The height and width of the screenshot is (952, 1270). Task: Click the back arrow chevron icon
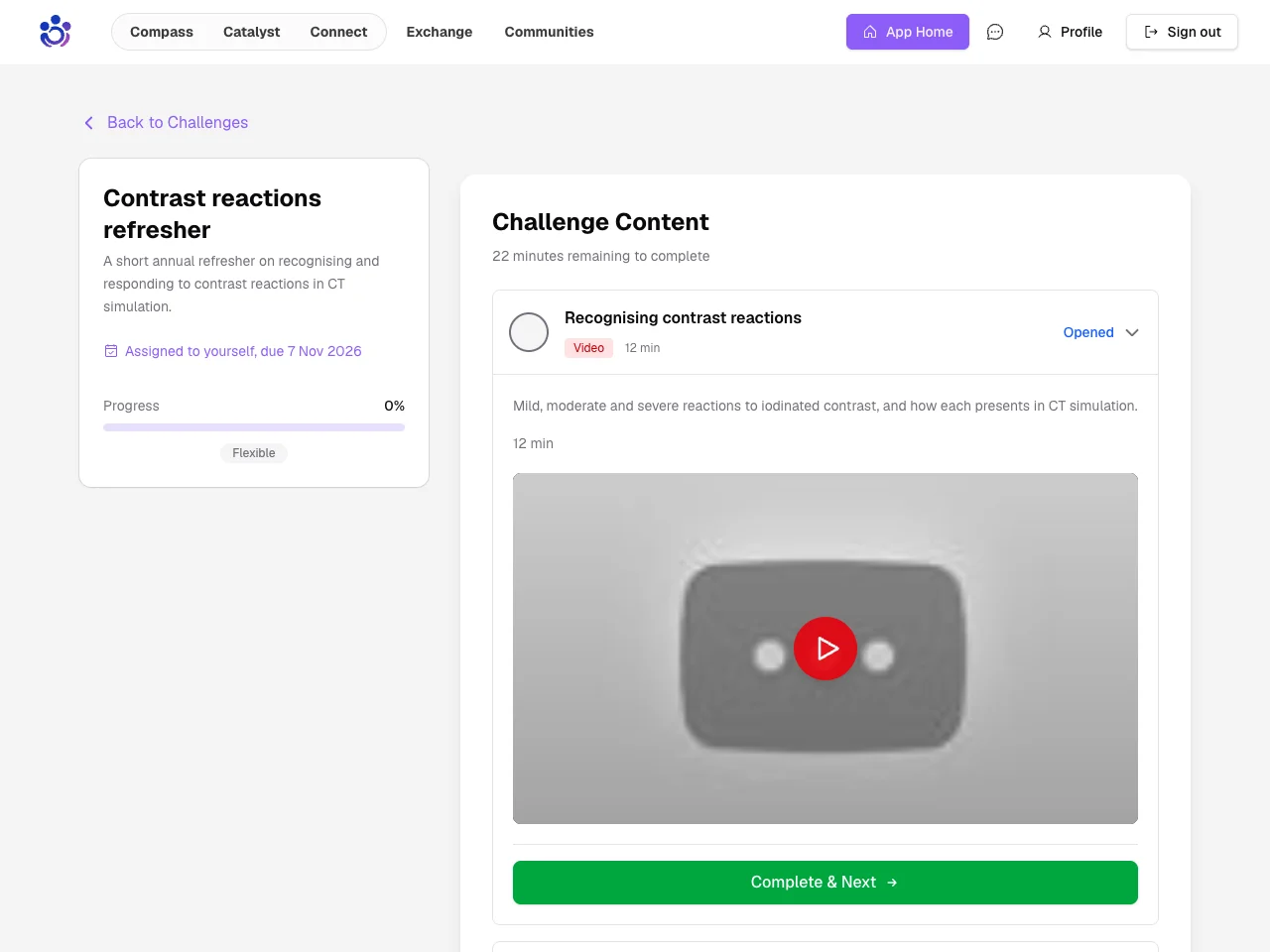coord(88,123)
